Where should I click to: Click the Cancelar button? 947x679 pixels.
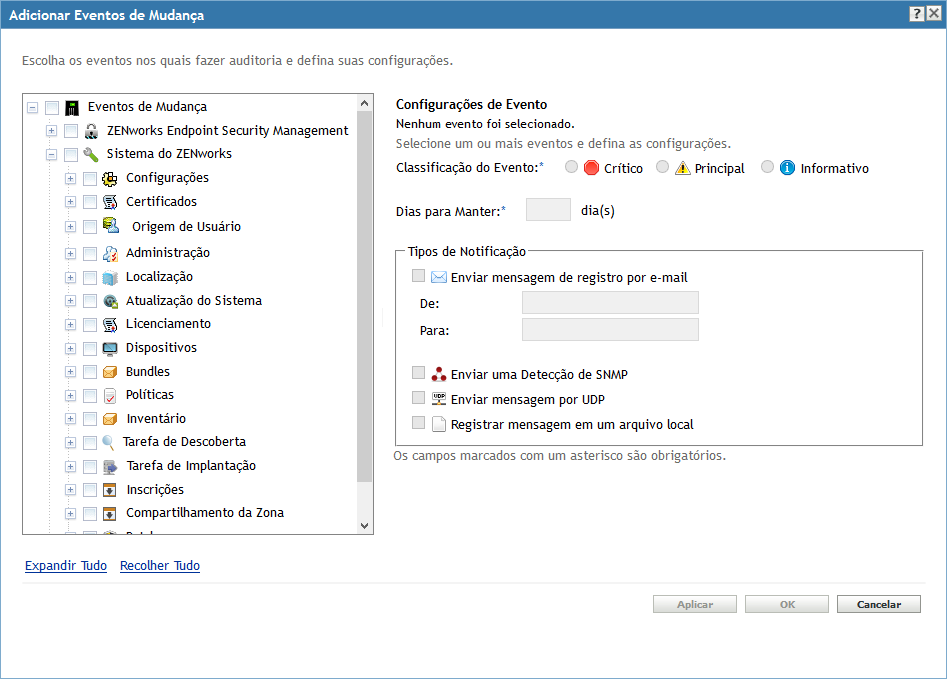click(x=879, y=604)
